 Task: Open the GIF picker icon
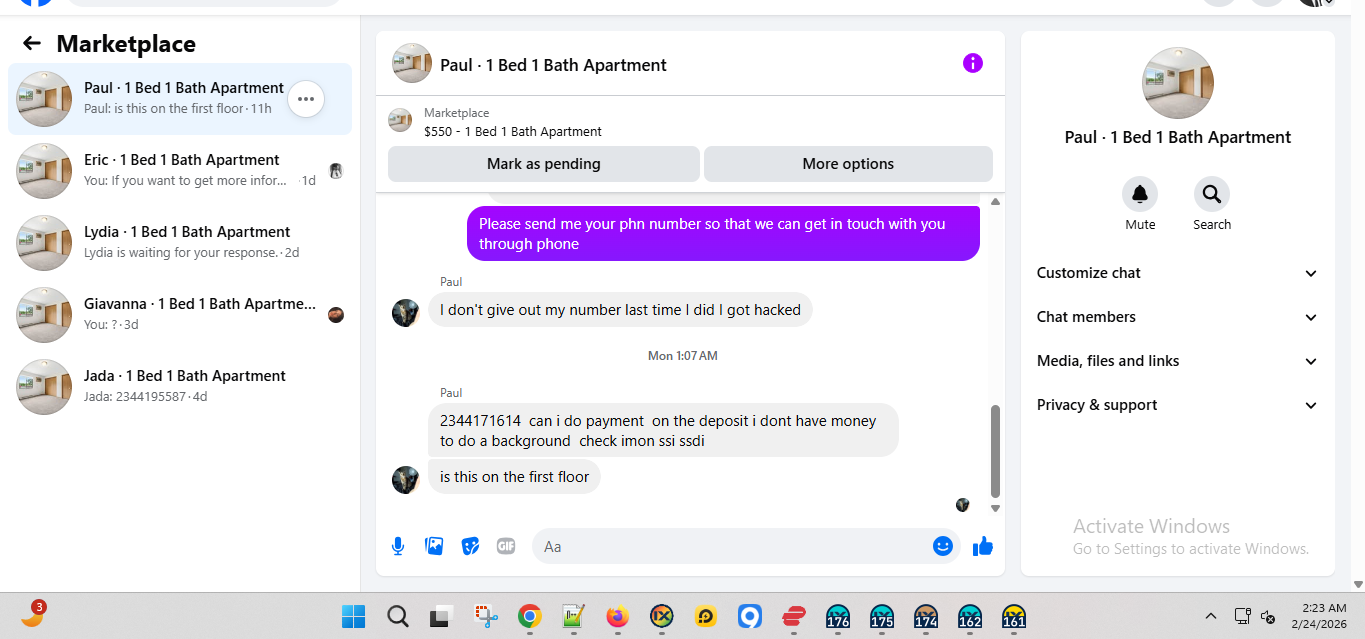click(x=506, y=546)
